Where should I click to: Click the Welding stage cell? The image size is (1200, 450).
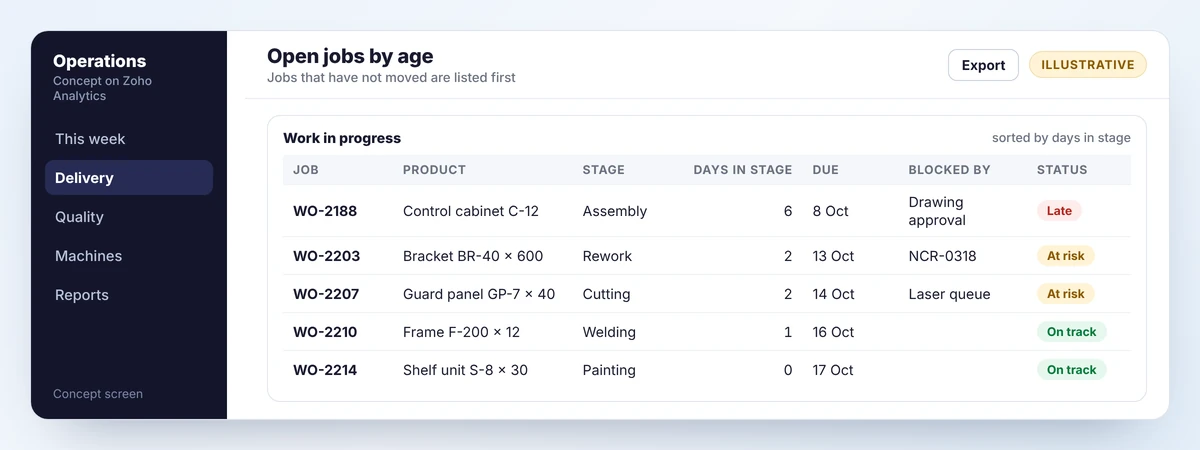point(609,332)
